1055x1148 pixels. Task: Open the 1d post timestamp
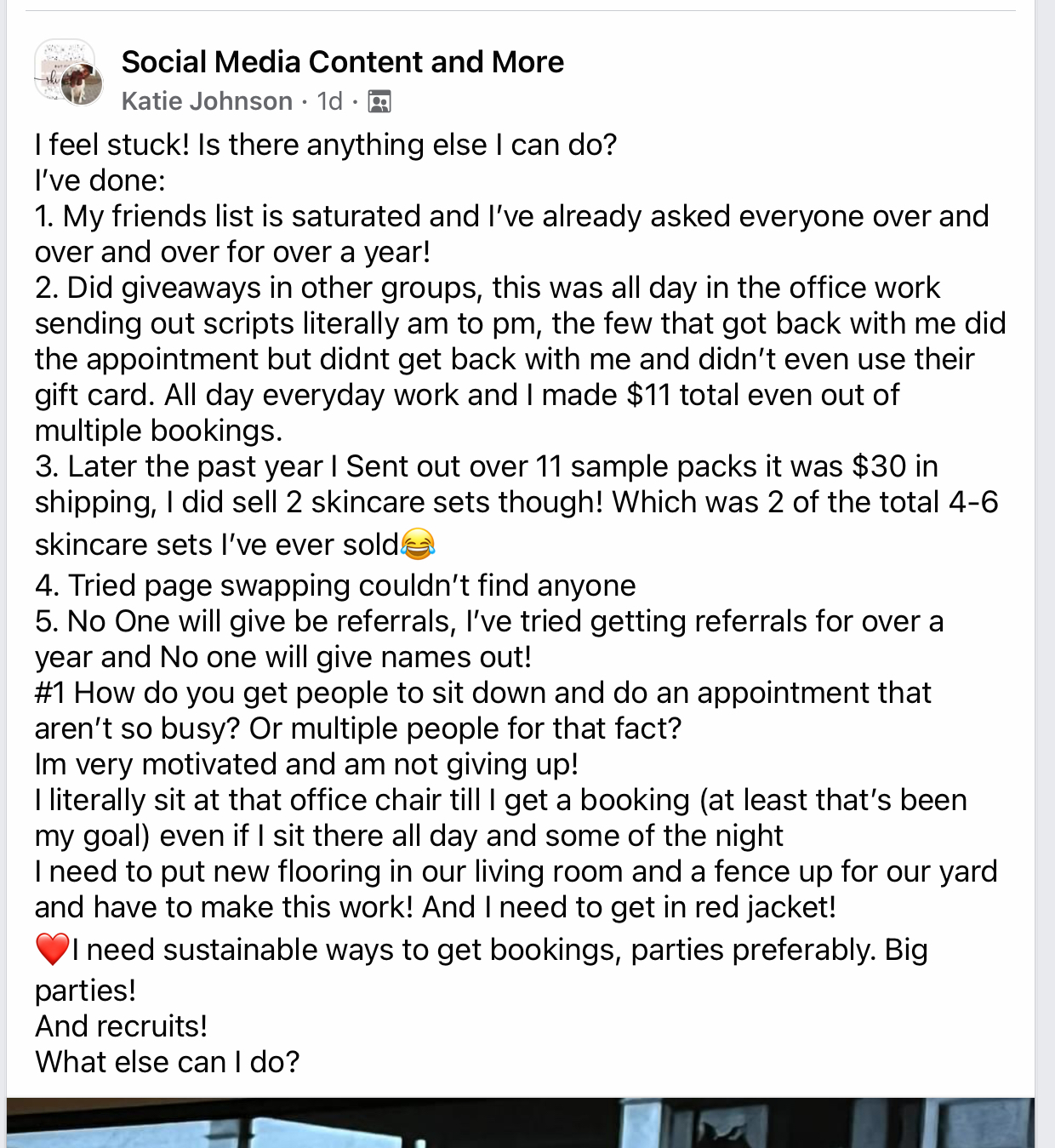[329, 101]
